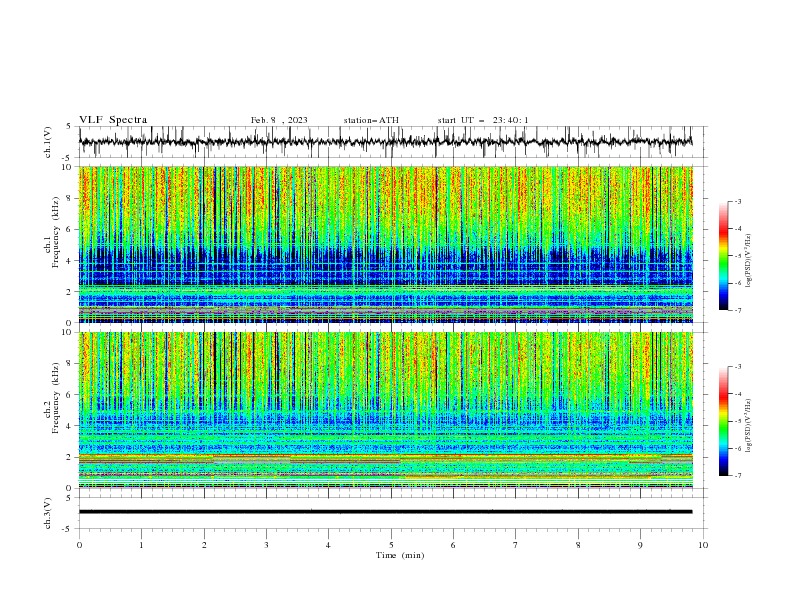Click time axis tick label "10"
792x612 pixels.
click(703, 545)
